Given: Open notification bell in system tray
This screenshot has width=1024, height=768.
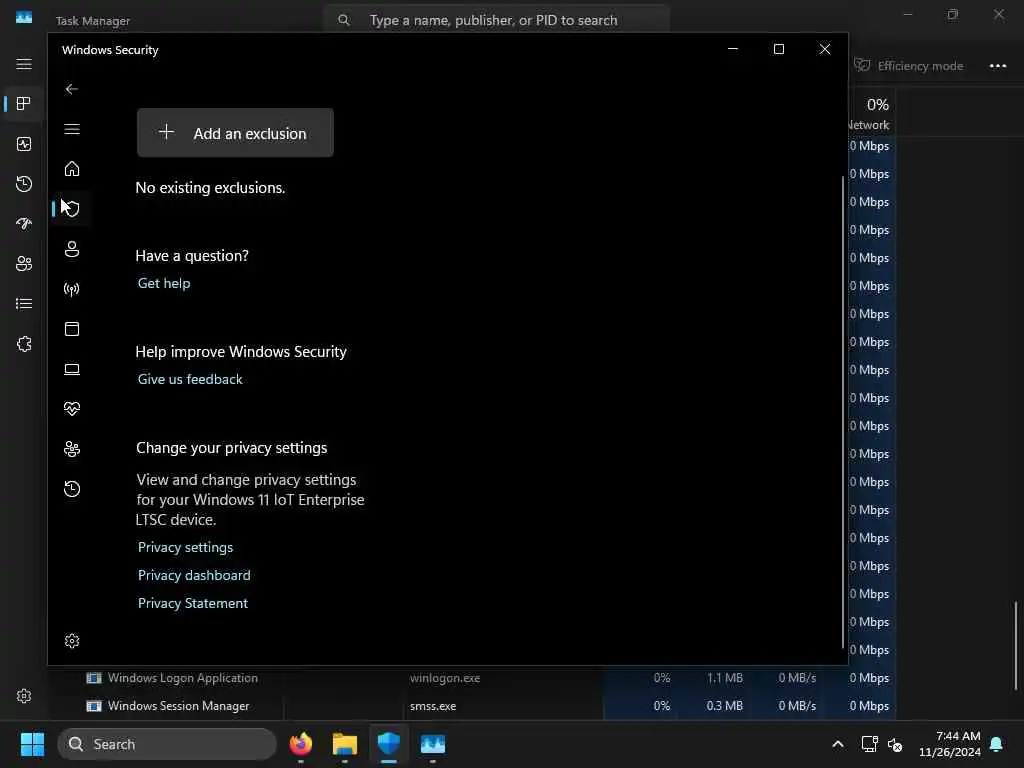Looking at the screenshot, I should tap(997, 744).
